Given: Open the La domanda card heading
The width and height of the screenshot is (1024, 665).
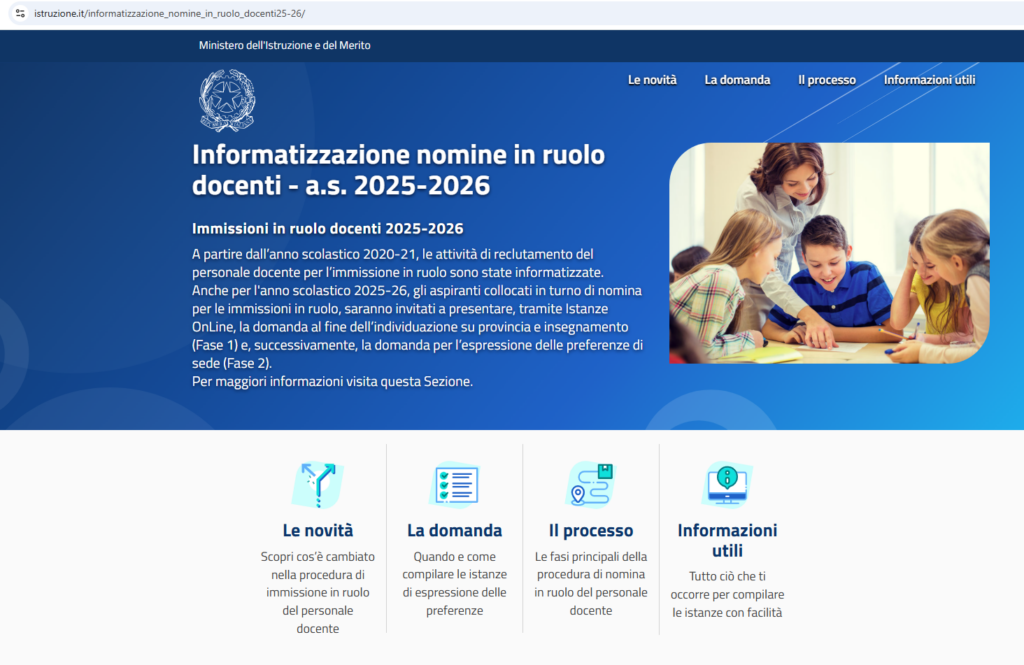Looking at the screenshot, I should point(455,530).
